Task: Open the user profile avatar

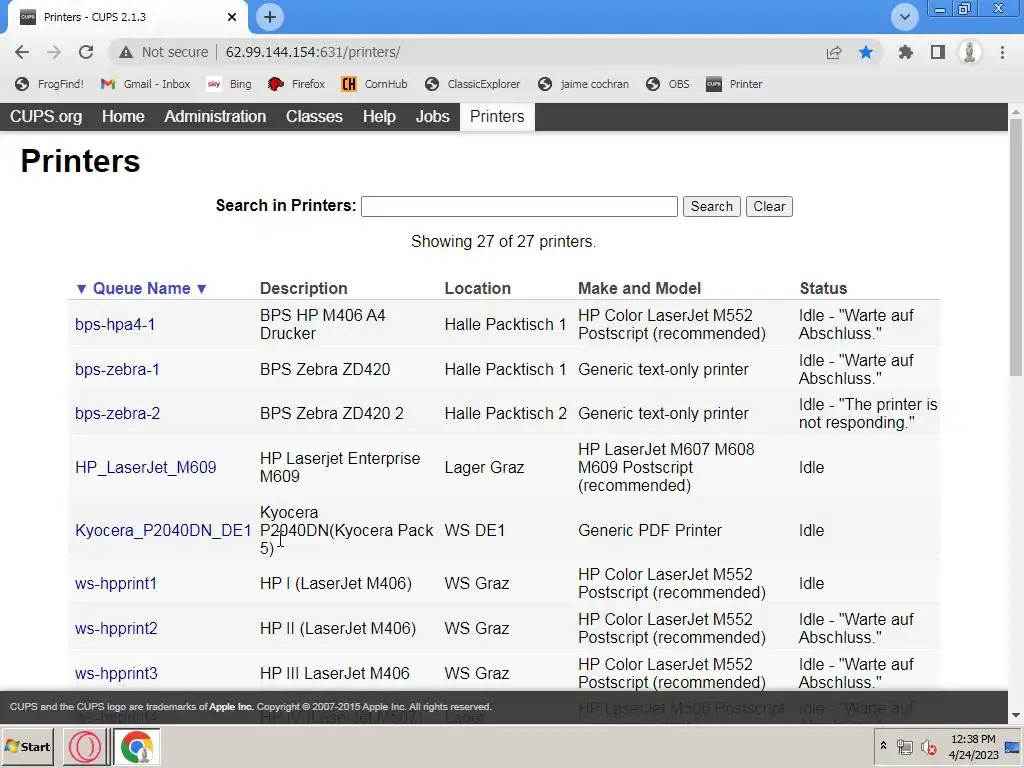Action: pos(970,52)
